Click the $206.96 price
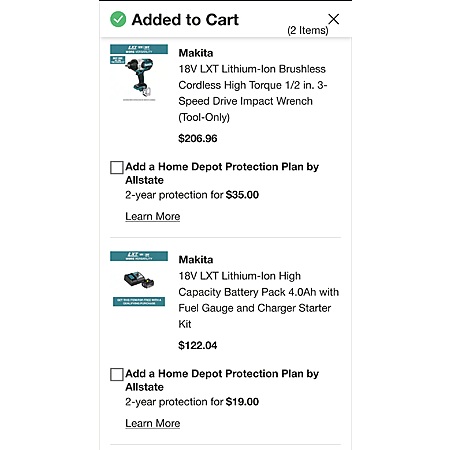This screenshot has height=450, width=450. pos(198,138)
